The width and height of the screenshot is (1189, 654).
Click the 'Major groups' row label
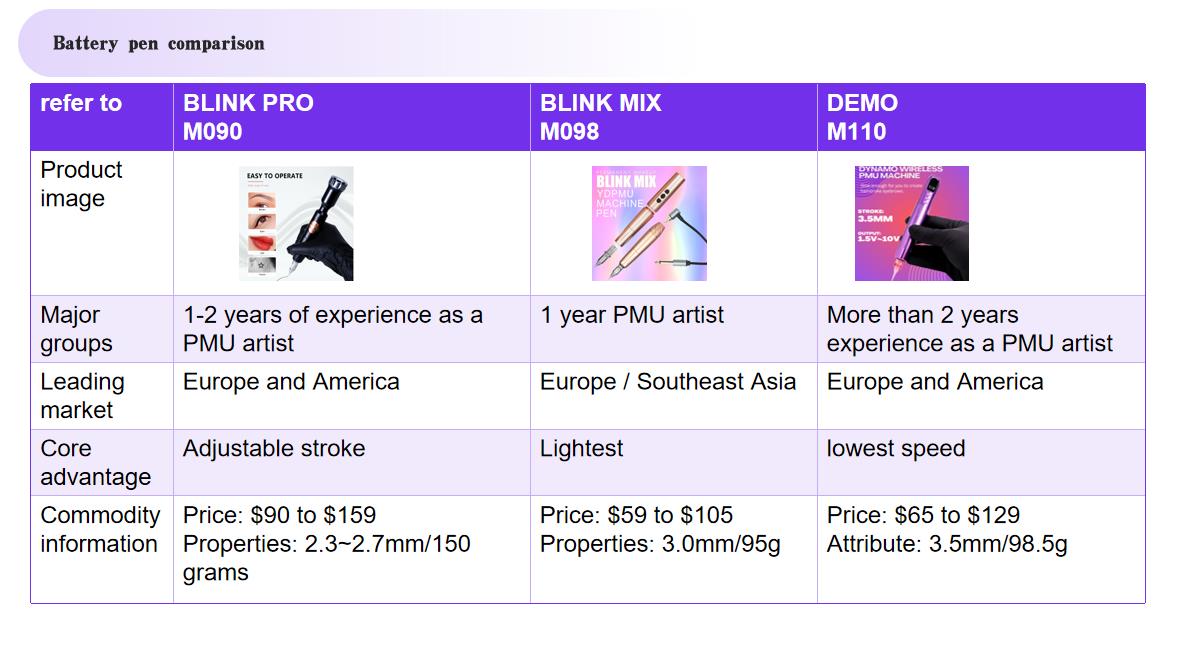click(x=102, y=329)
